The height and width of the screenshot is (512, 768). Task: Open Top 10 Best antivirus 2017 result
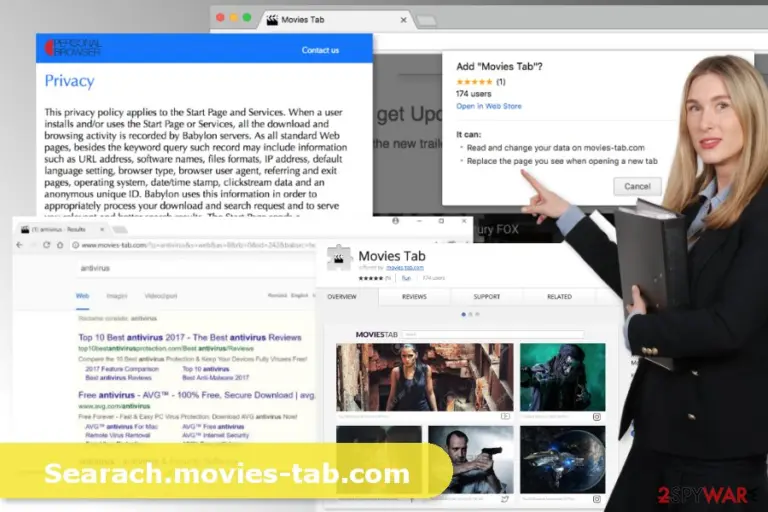(x=190, y=337)
